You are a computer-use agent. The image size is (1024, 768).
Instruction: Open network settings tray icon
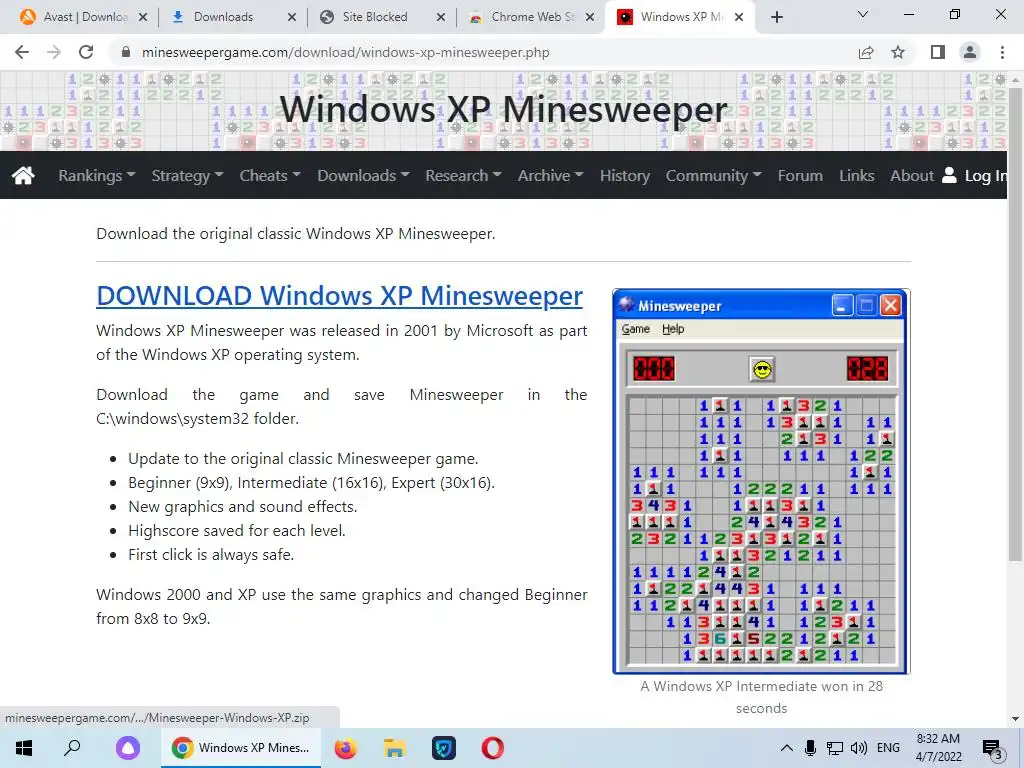[835, 748]
